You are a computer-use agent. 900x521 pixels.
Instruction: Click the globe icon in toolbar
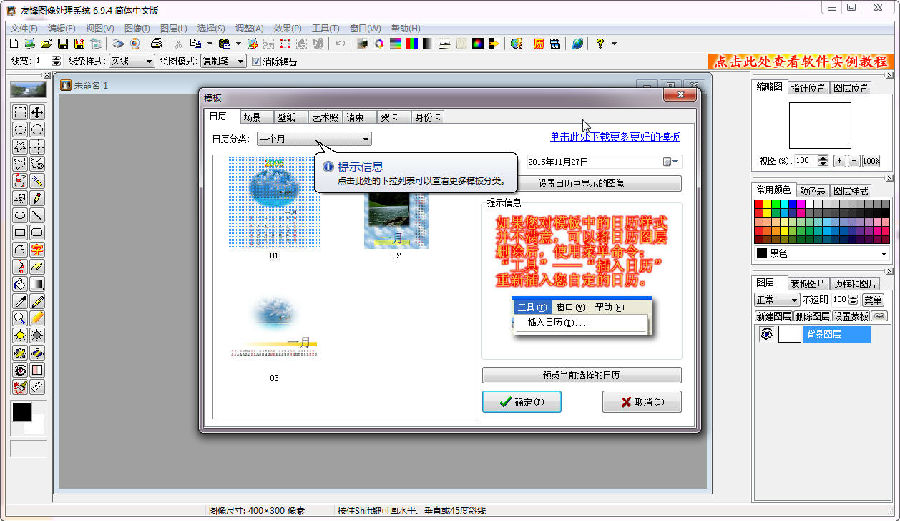[x=578, y=44]
